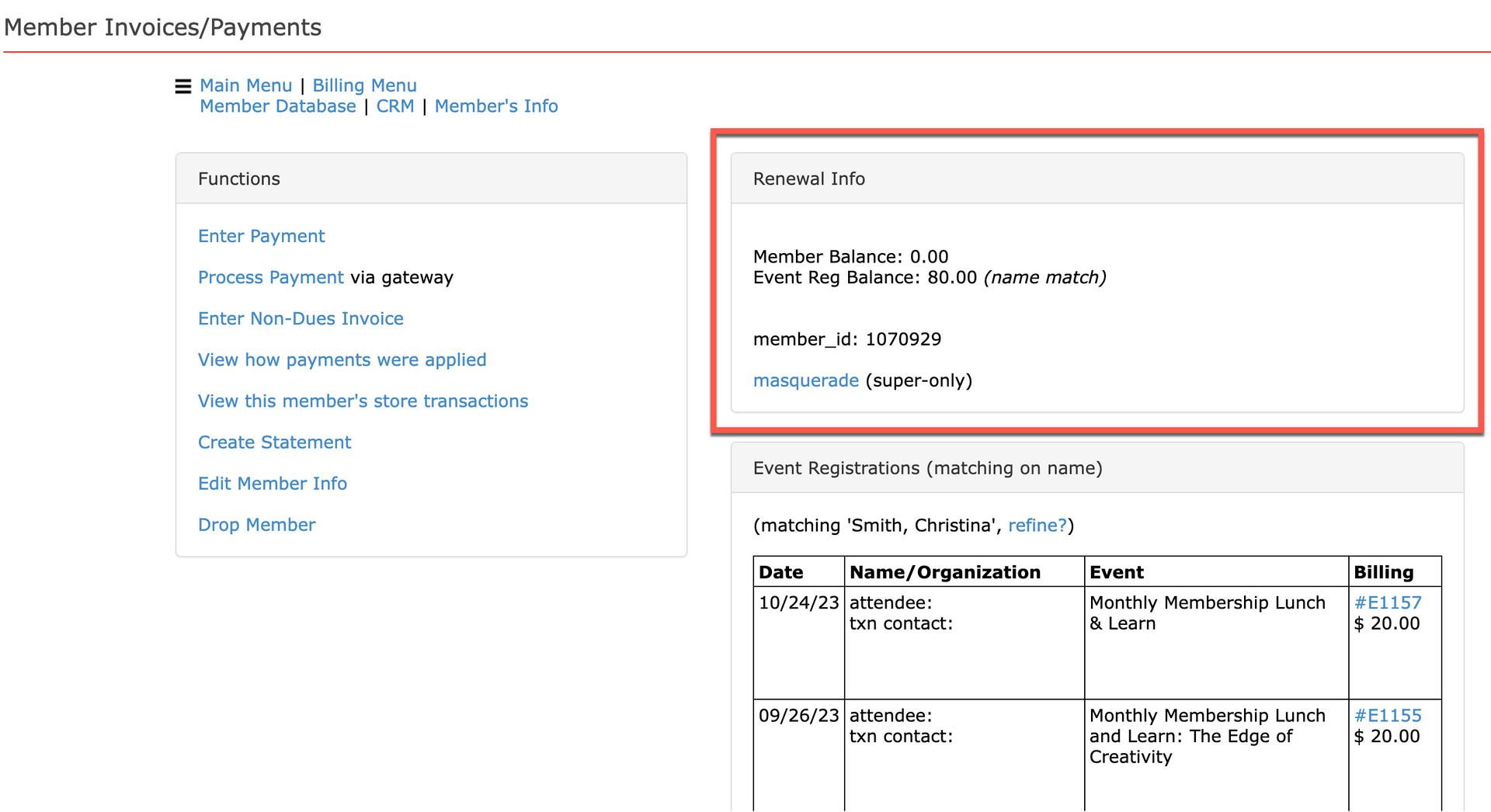This screenshot has height=812, width=1491.
Task: Click the Event Registrations section header
Action: tap(927, 468)
